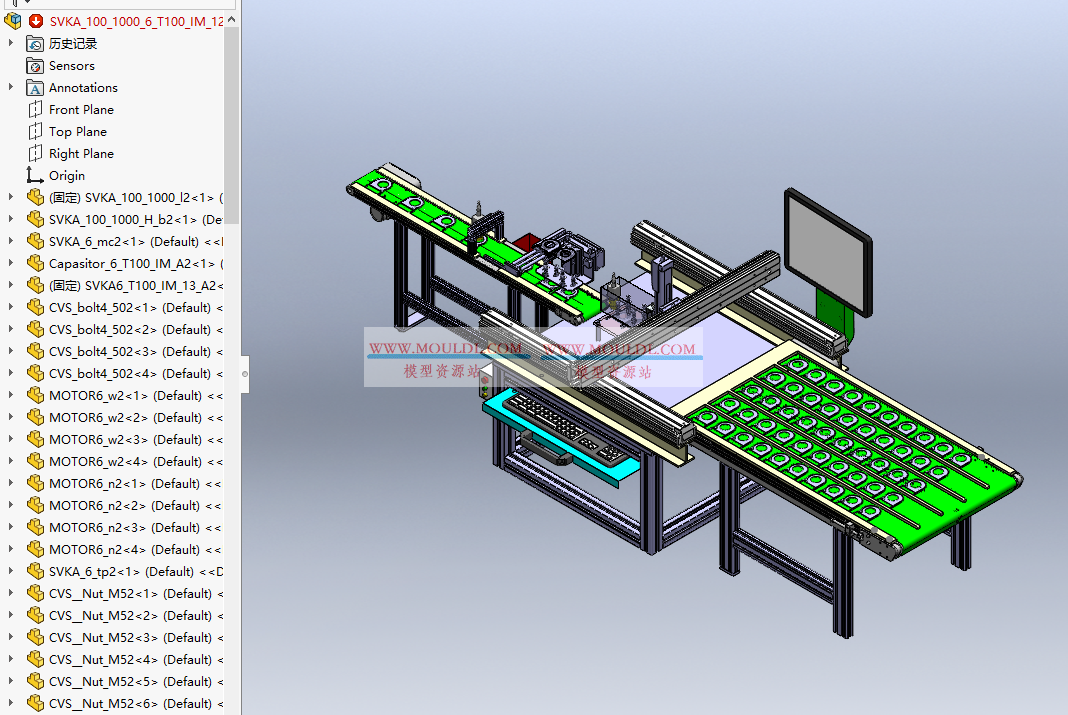The height and width of the screenshot is (715, 1068).
Task: Click the SVKA_6_tp2<1> component icon
Action: (x=36, y=572)
